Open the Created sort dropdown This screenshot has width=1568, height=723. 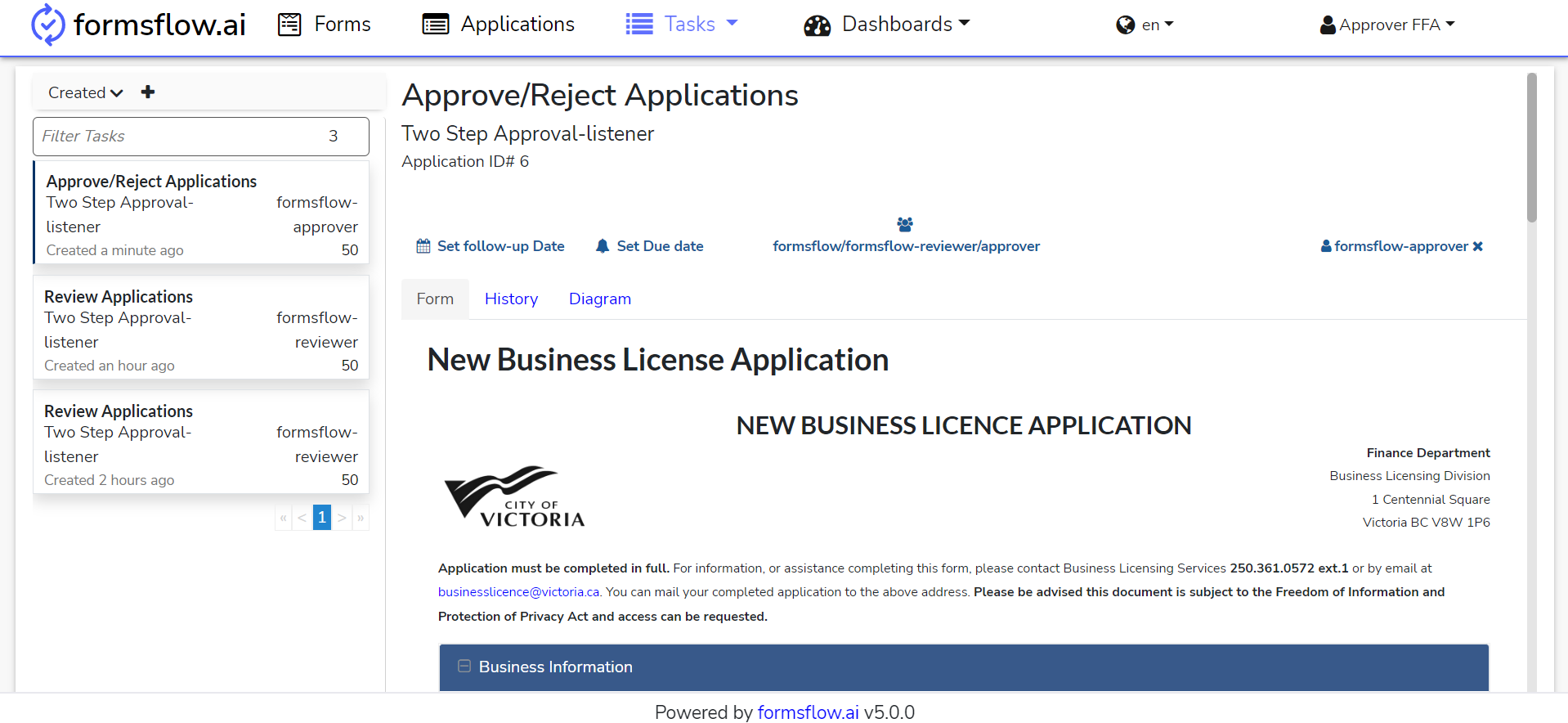(86, 92)
